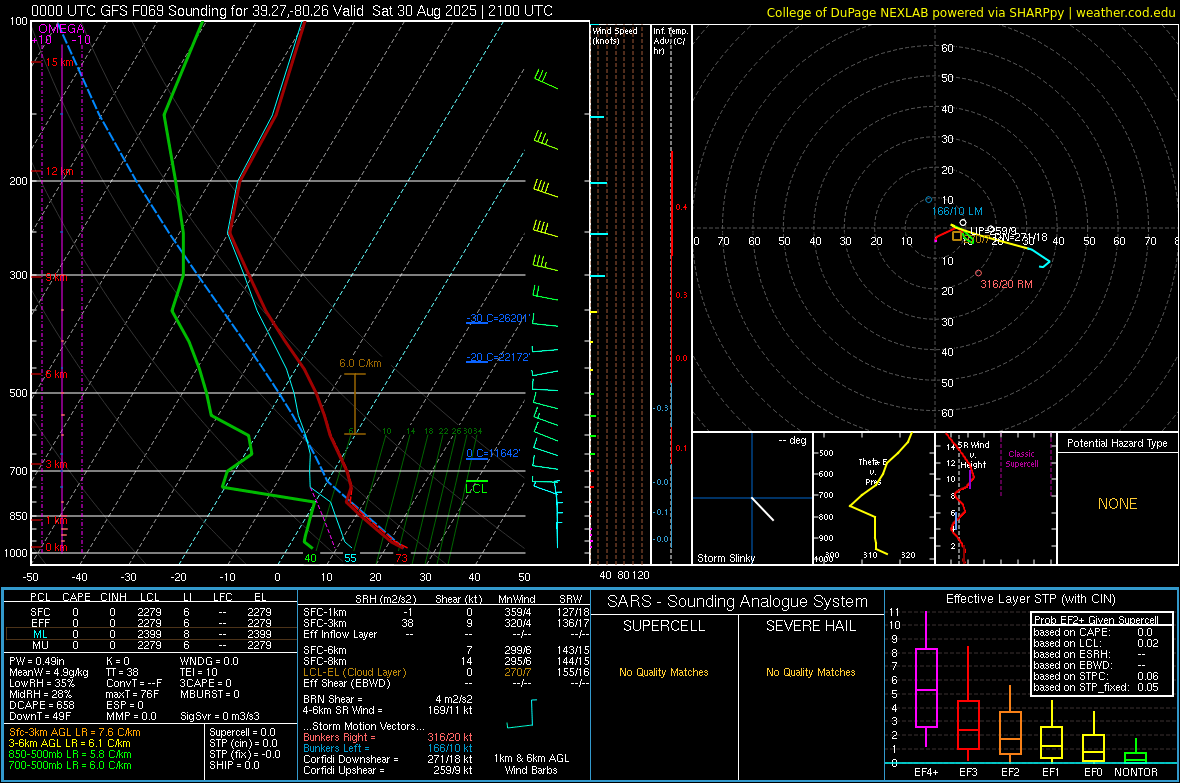
Task: Click the Bunkers Left = 166/10 kt line
Action: coord(388,748)
